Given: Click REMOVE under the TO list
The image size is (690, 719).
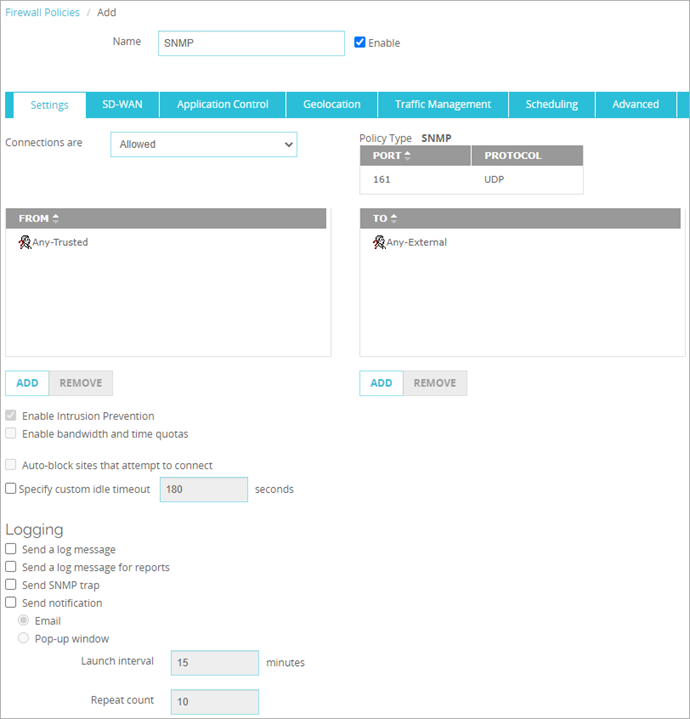Looking at the screenshot, I should (x=435, y=383).
